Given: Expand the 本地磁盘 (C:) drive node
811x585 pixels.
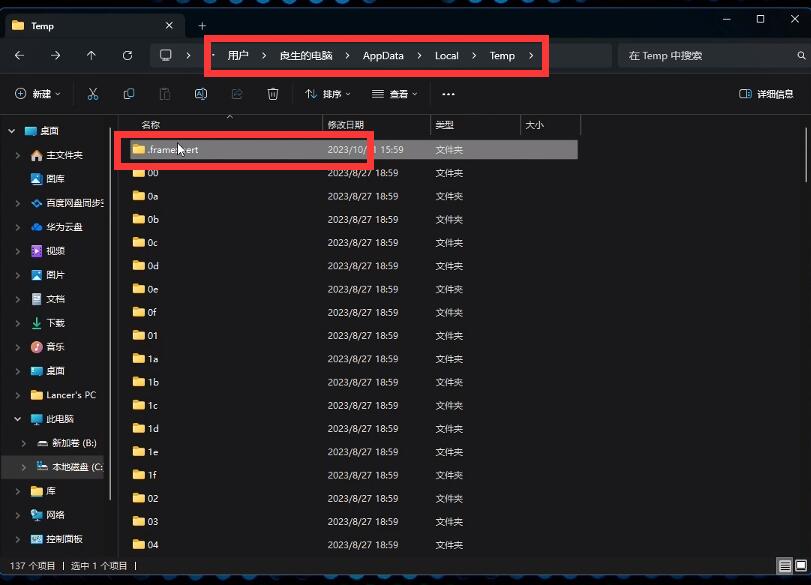Looking at the screenshot, I should click(x=22, y=466).
